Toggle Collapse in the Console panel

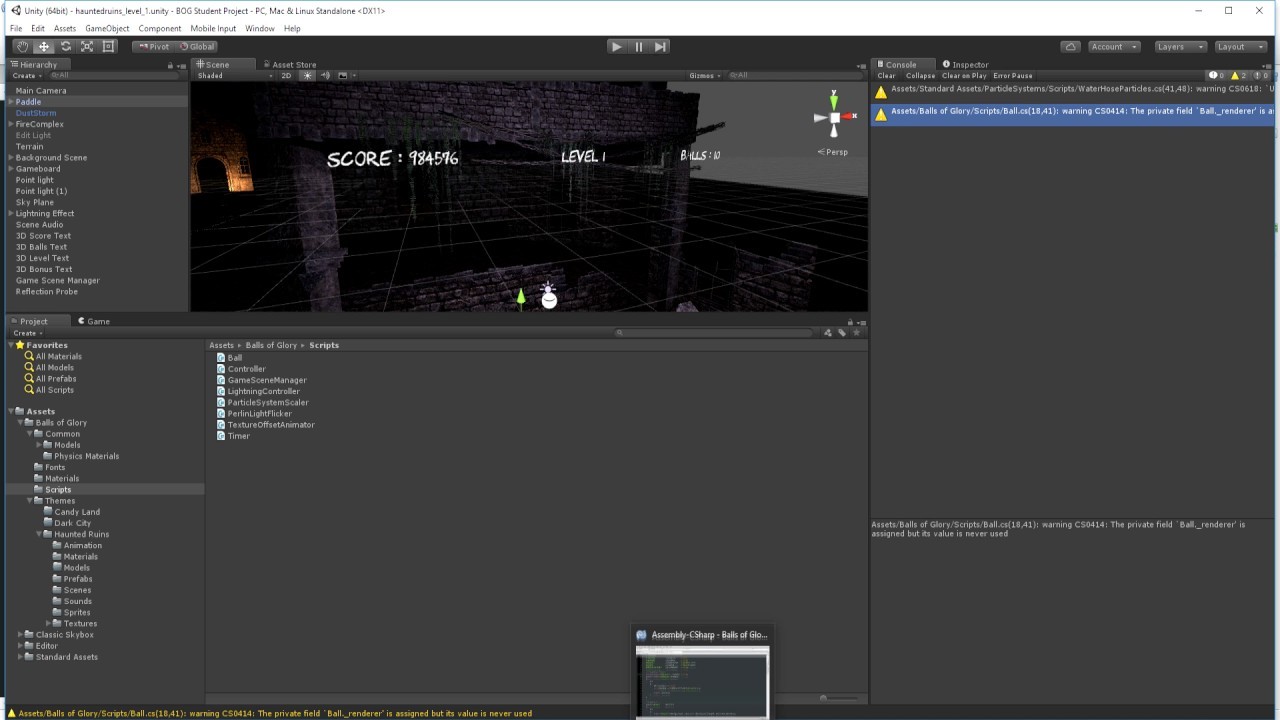coord(920,75)
